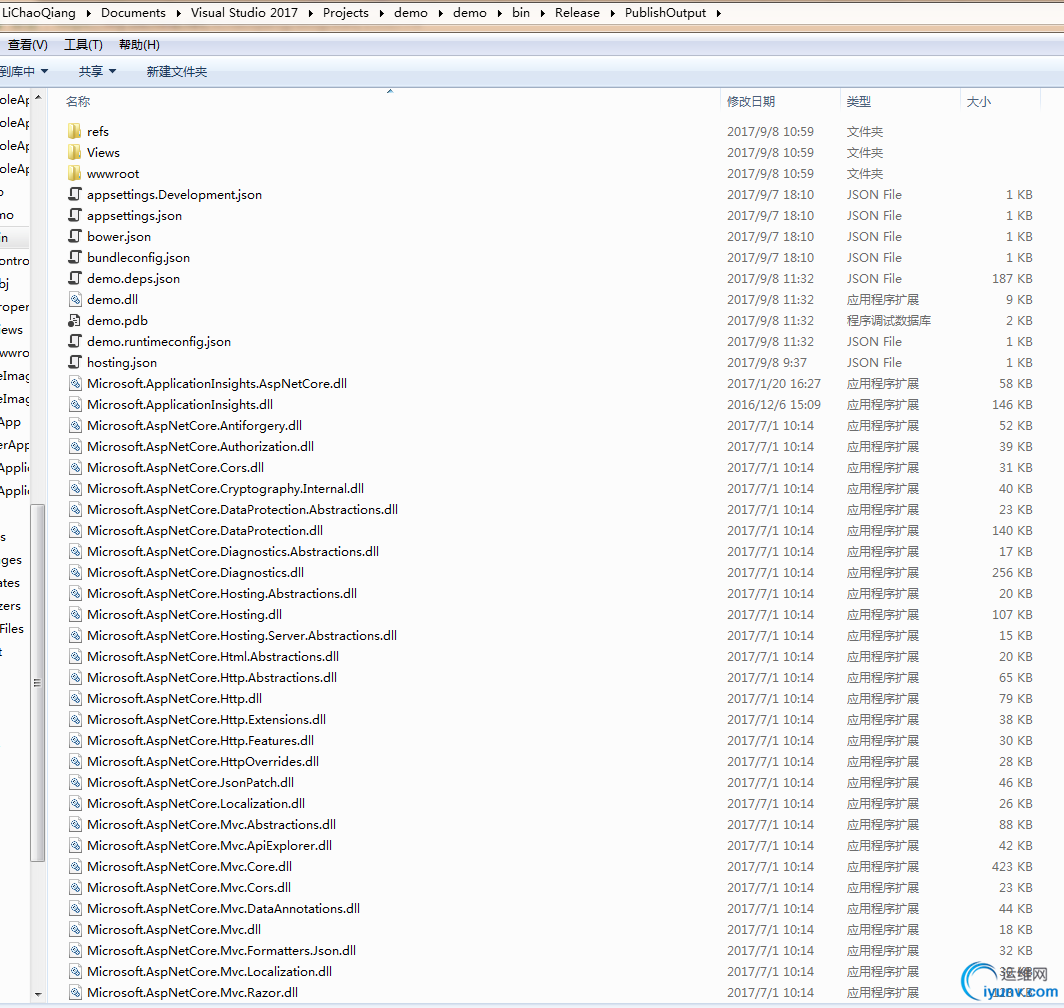Viewport: 1064px width, 1008px height.
Task: Click the navigation pane scroll up arrow
Action: tap(38, 98)
